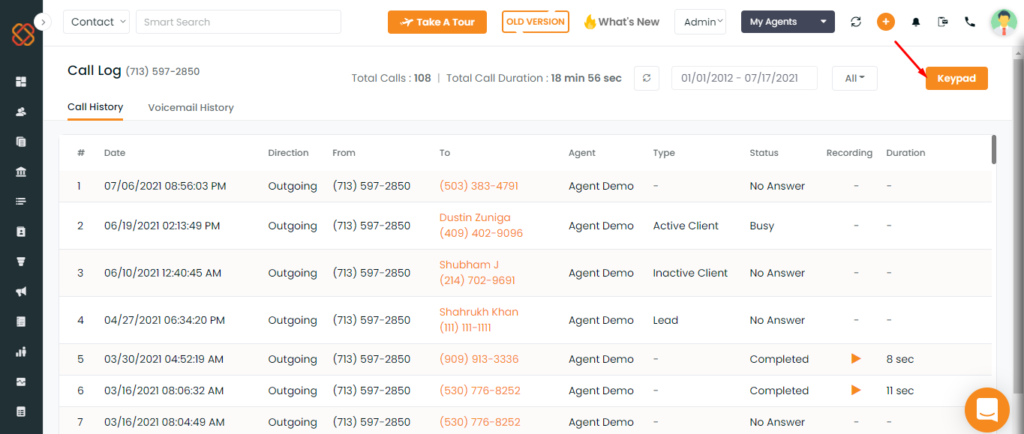Open the notifications bell icon
The height and width of the screenshot is (434, 1024).
(x=916, y=22)
